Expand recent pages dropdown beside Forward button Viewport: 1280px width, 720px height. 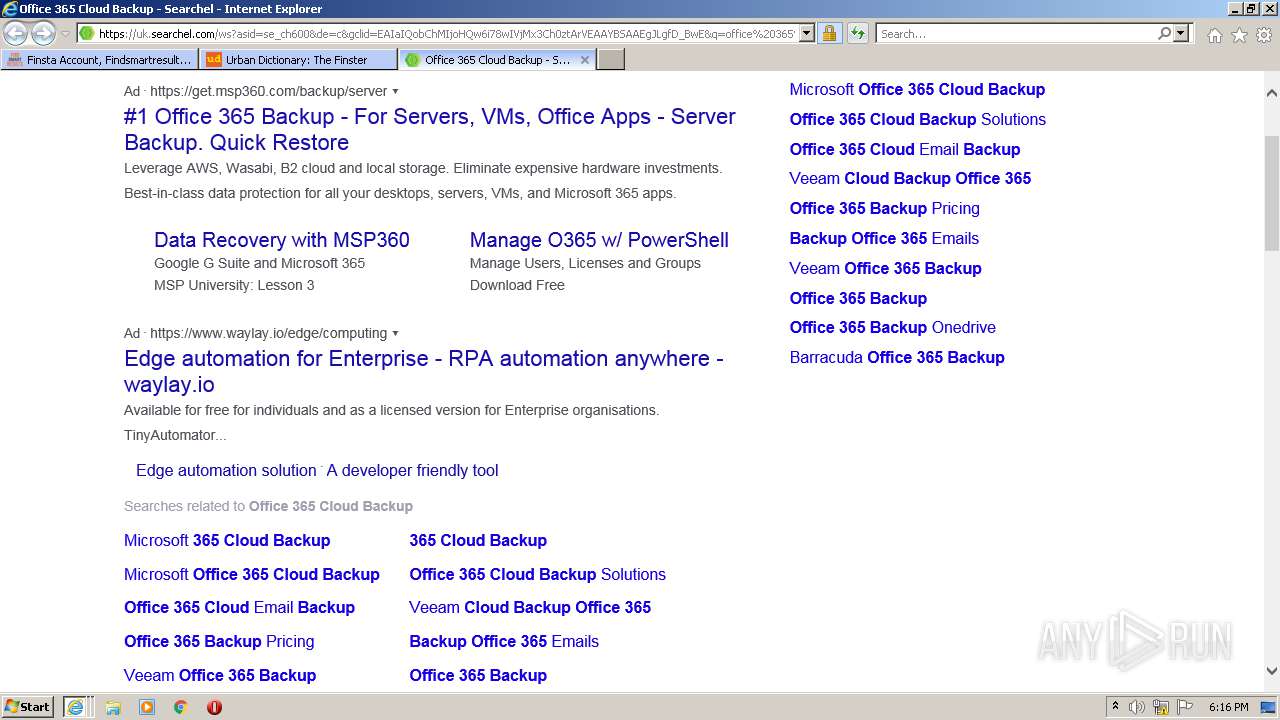pyautogui.click(x=65, y=33)
